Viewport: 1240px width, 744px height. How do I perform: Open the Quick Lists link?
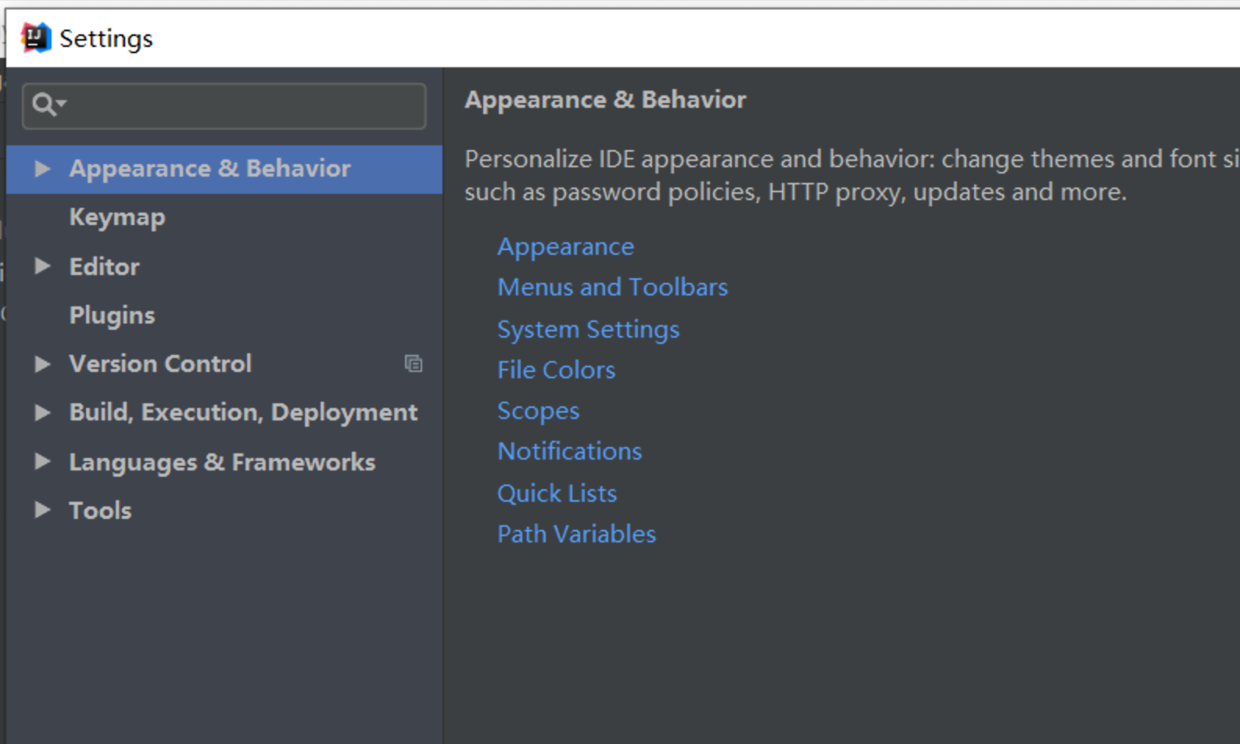point(557,493)
